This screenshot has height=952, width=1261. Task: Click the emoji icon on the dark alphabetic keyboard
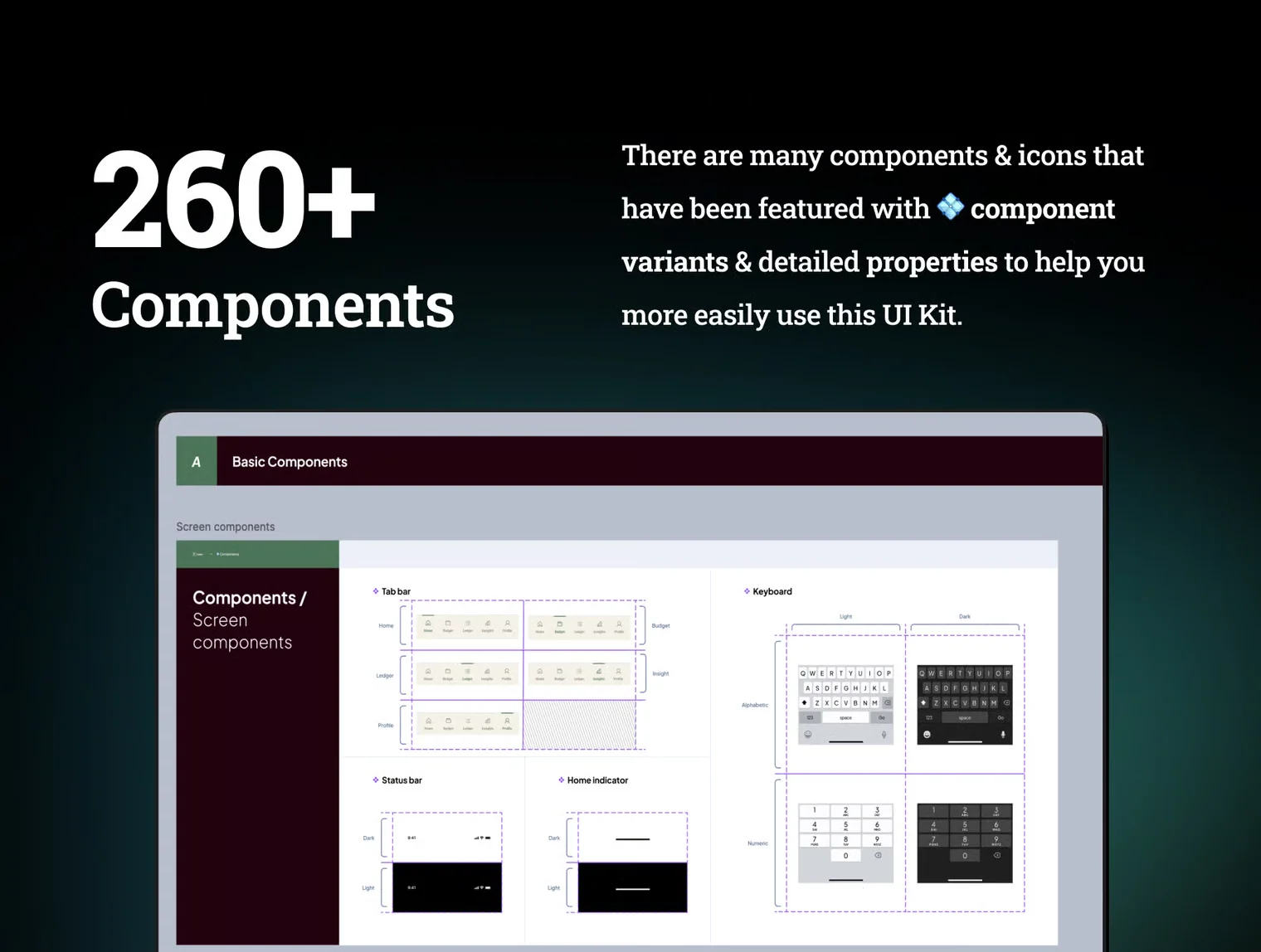[927, 734]
